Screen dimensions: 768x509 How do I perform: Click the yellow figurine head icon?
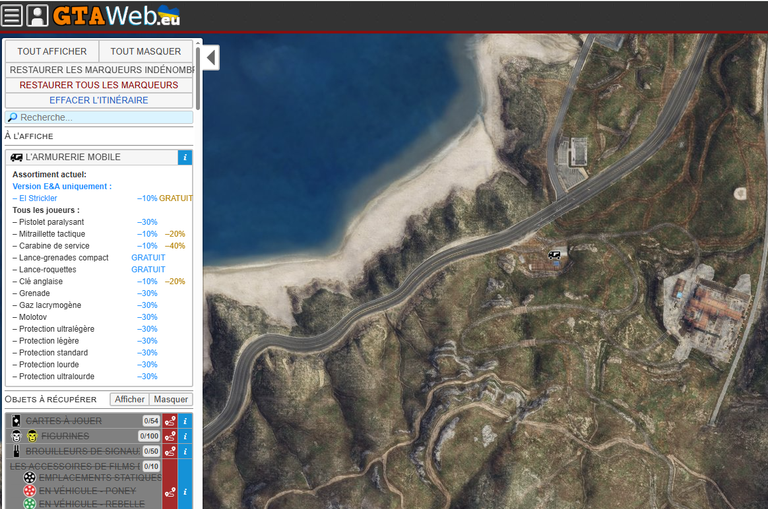(32, 436)
